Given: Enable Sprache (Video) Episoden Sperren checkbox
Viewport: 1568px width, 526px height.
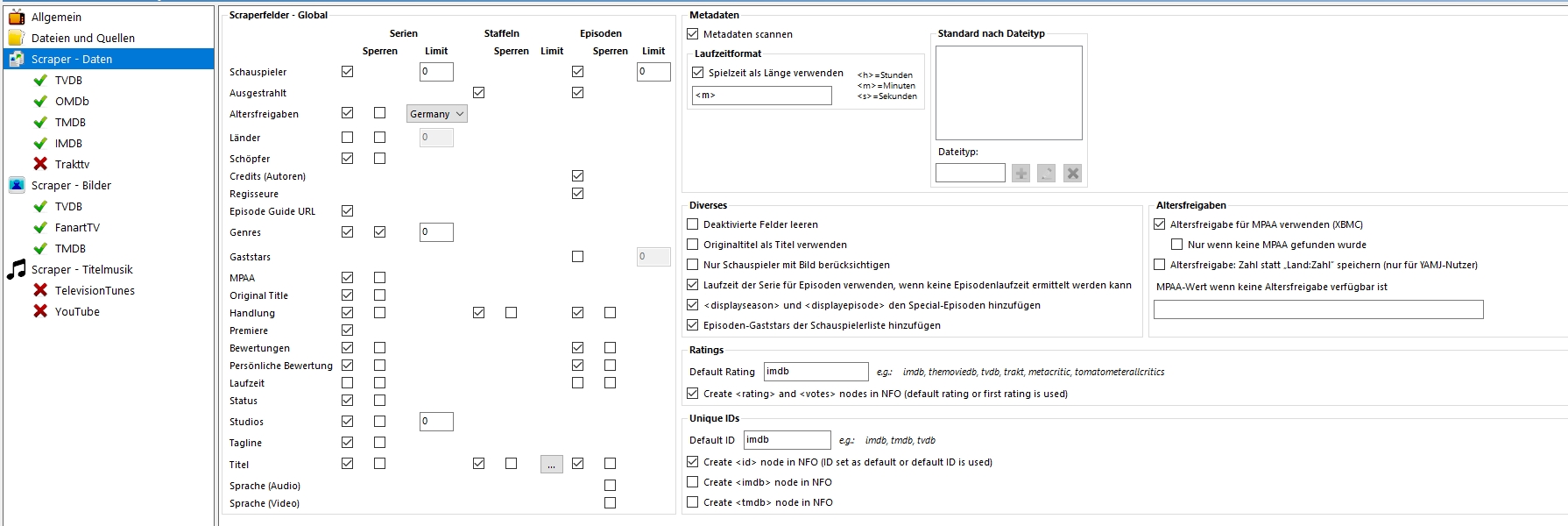Looking at the screenshot, I should coord(611,503).
